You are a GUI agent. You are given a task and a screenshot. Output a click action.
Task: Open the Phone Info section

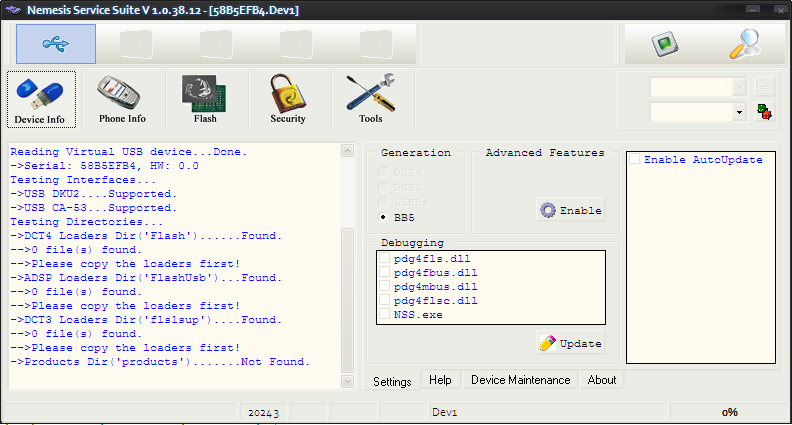(122, 99)
